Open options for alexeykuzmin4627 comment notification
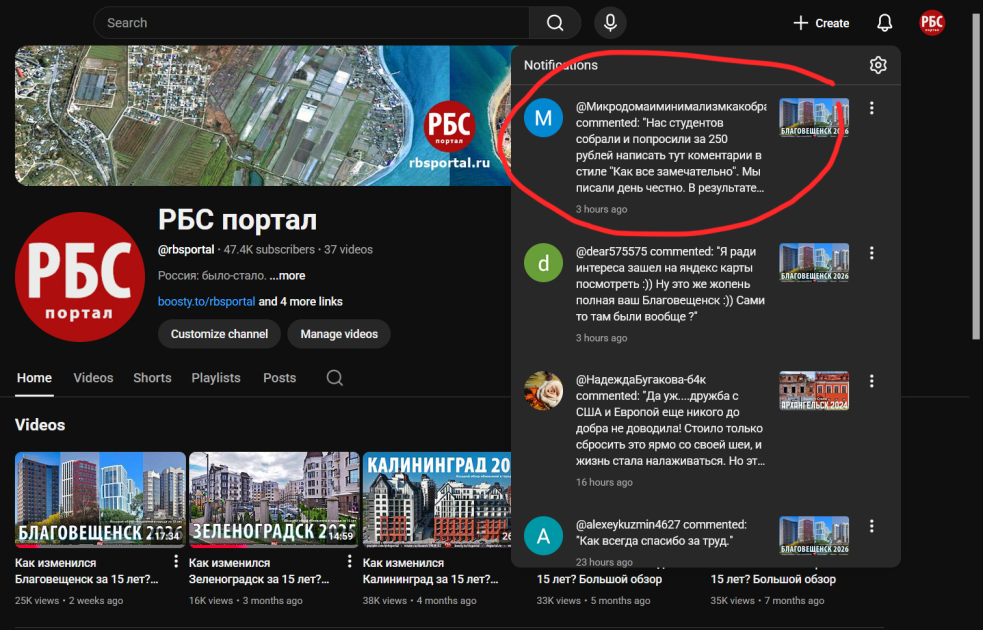Viewport: 983px width, 630px height. [x=871, y=526]
